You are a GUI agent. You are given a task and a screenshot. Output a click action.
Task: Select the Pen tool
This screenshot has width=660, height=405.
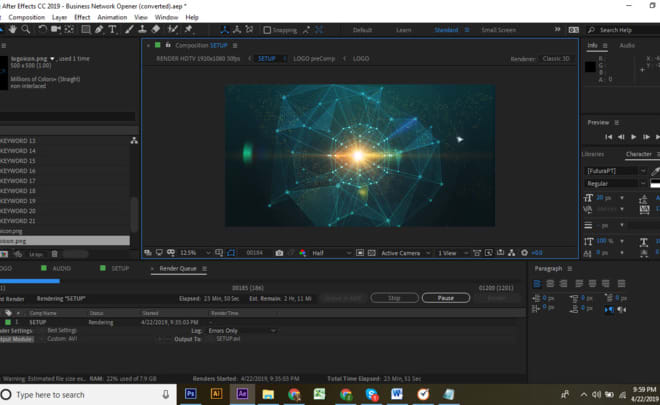point(99,29)
